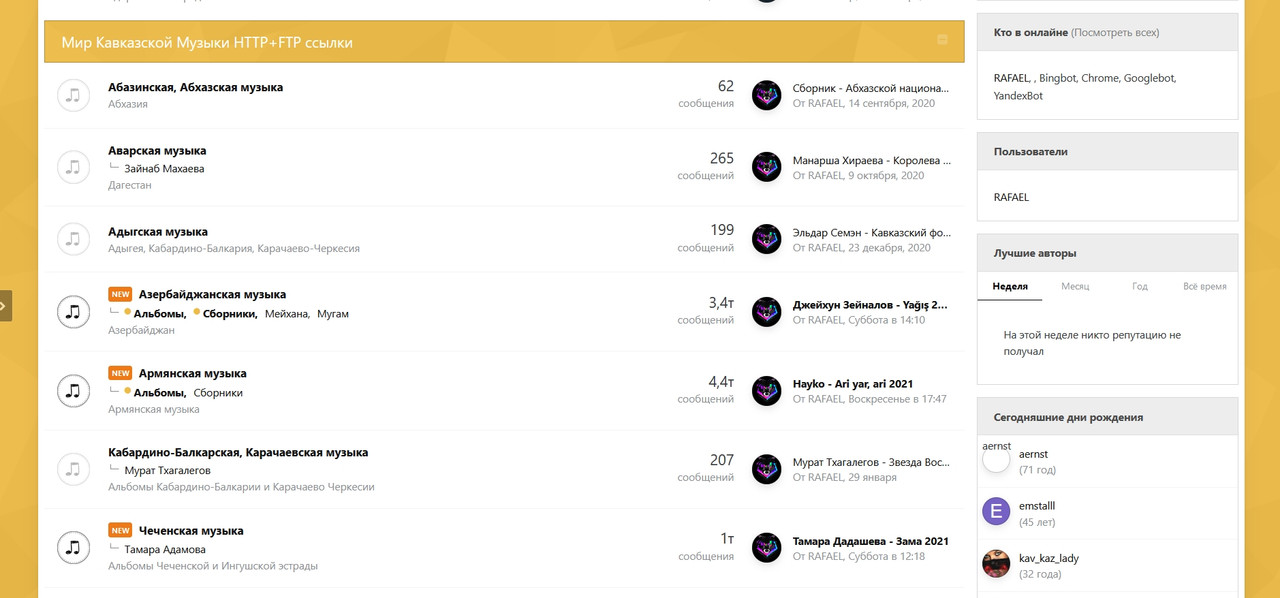Open RAFAEL avatar in the Аварская музыка row
The height and width of the screenshot is (598, 1280).
(766, 167)
